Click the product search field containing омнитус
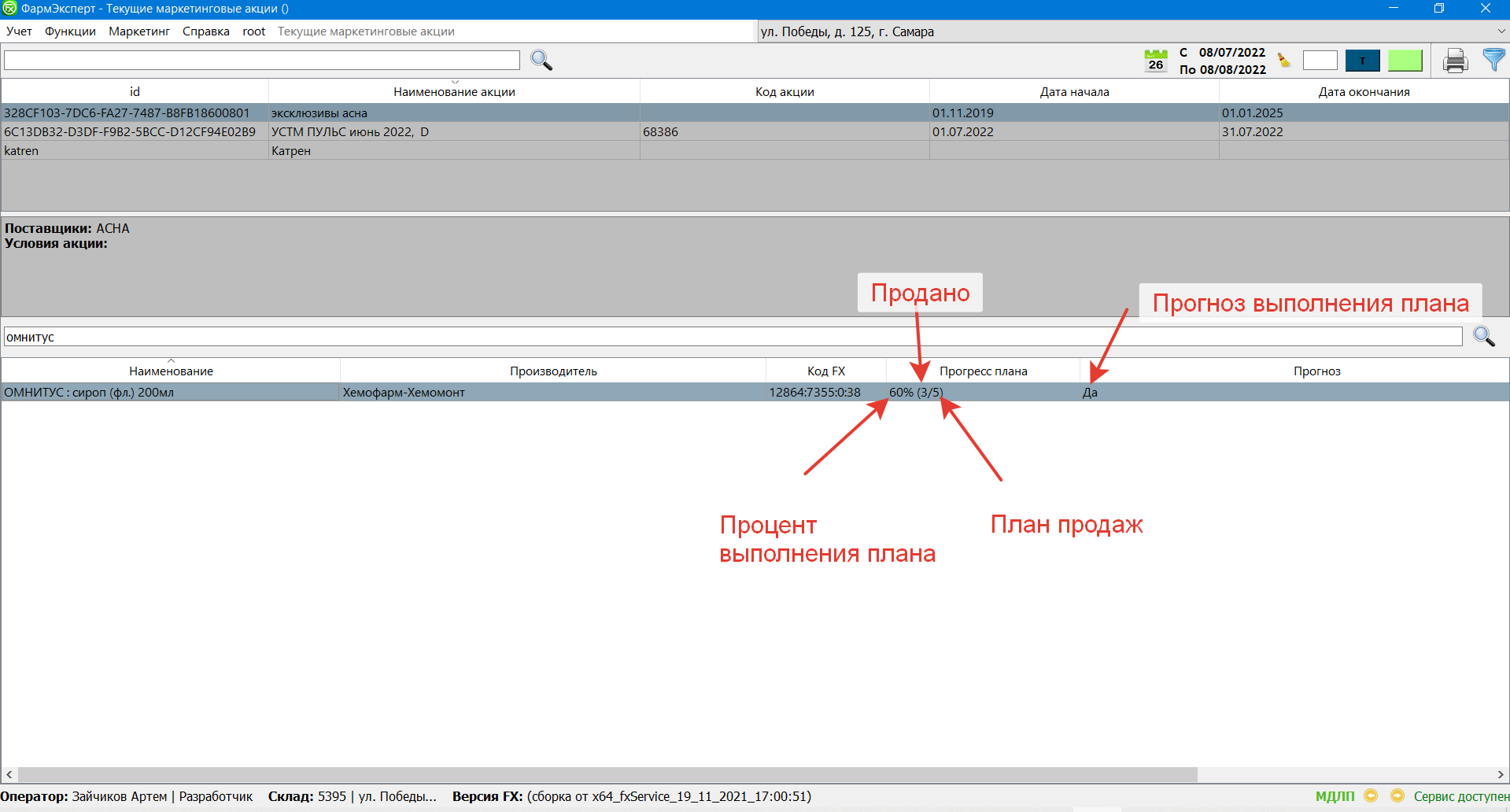This screenshot has width=1510, height=812. 732,337
